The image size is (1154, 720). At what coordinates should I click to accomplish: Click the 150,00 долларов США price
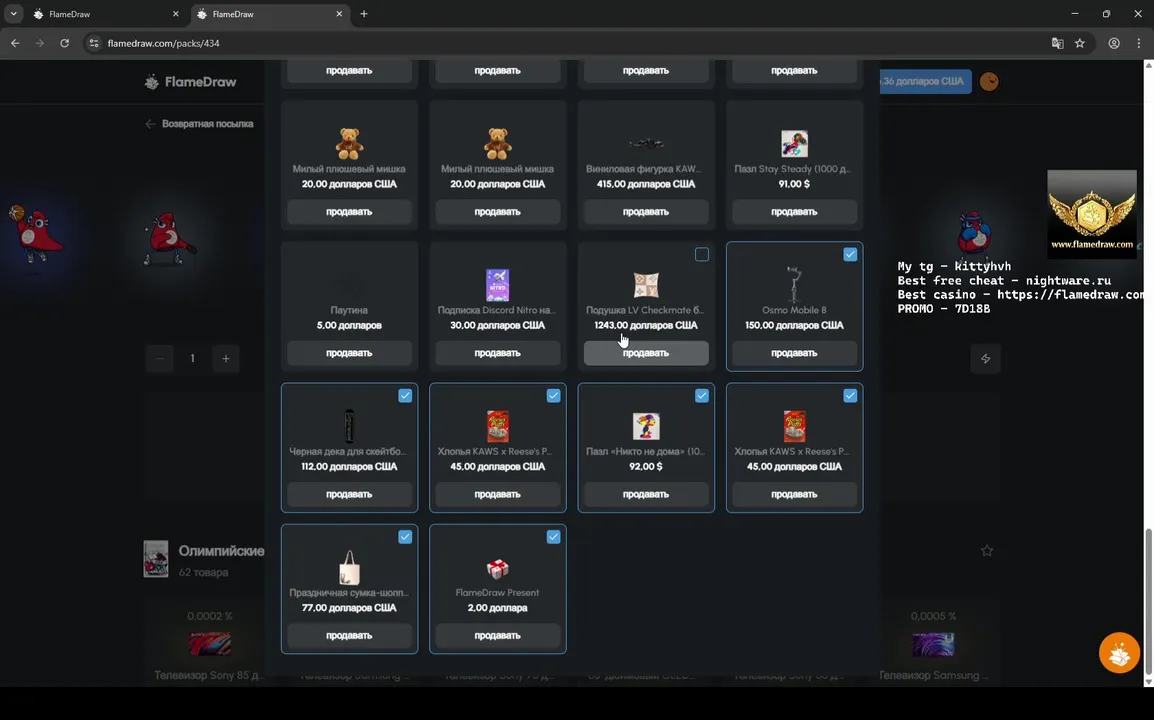tap(794, 325)
